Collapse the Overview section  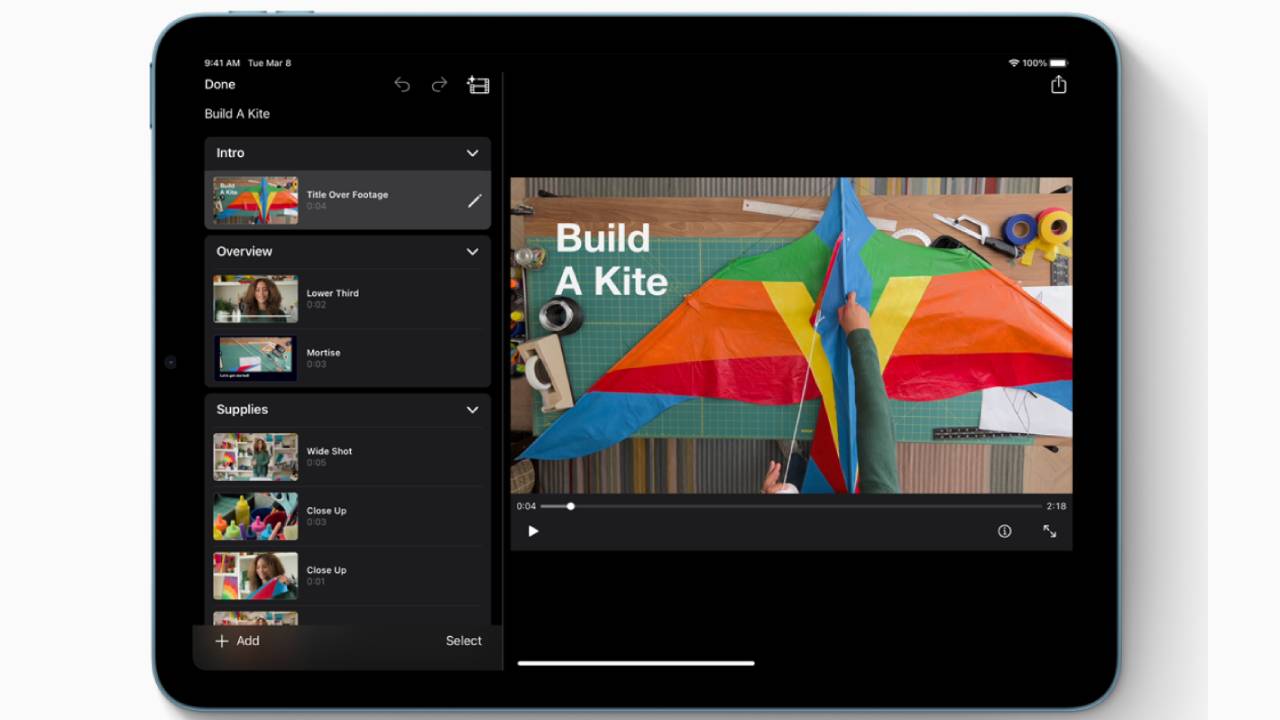[x=473, y=251]
